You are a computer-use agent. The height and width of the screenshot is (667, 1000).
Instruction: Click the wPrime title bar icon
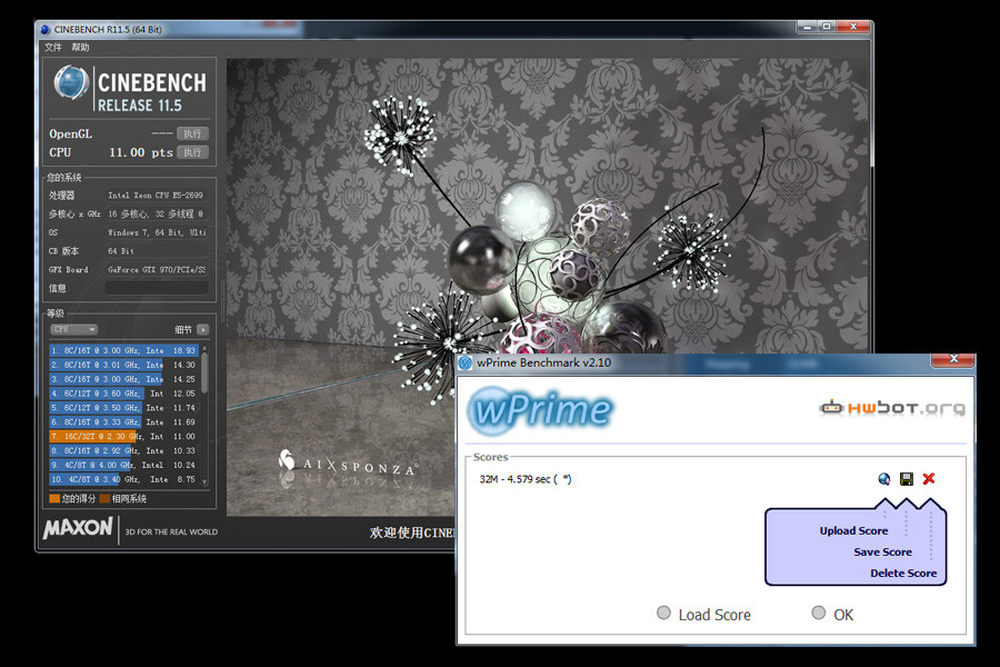tap(466, 363)
